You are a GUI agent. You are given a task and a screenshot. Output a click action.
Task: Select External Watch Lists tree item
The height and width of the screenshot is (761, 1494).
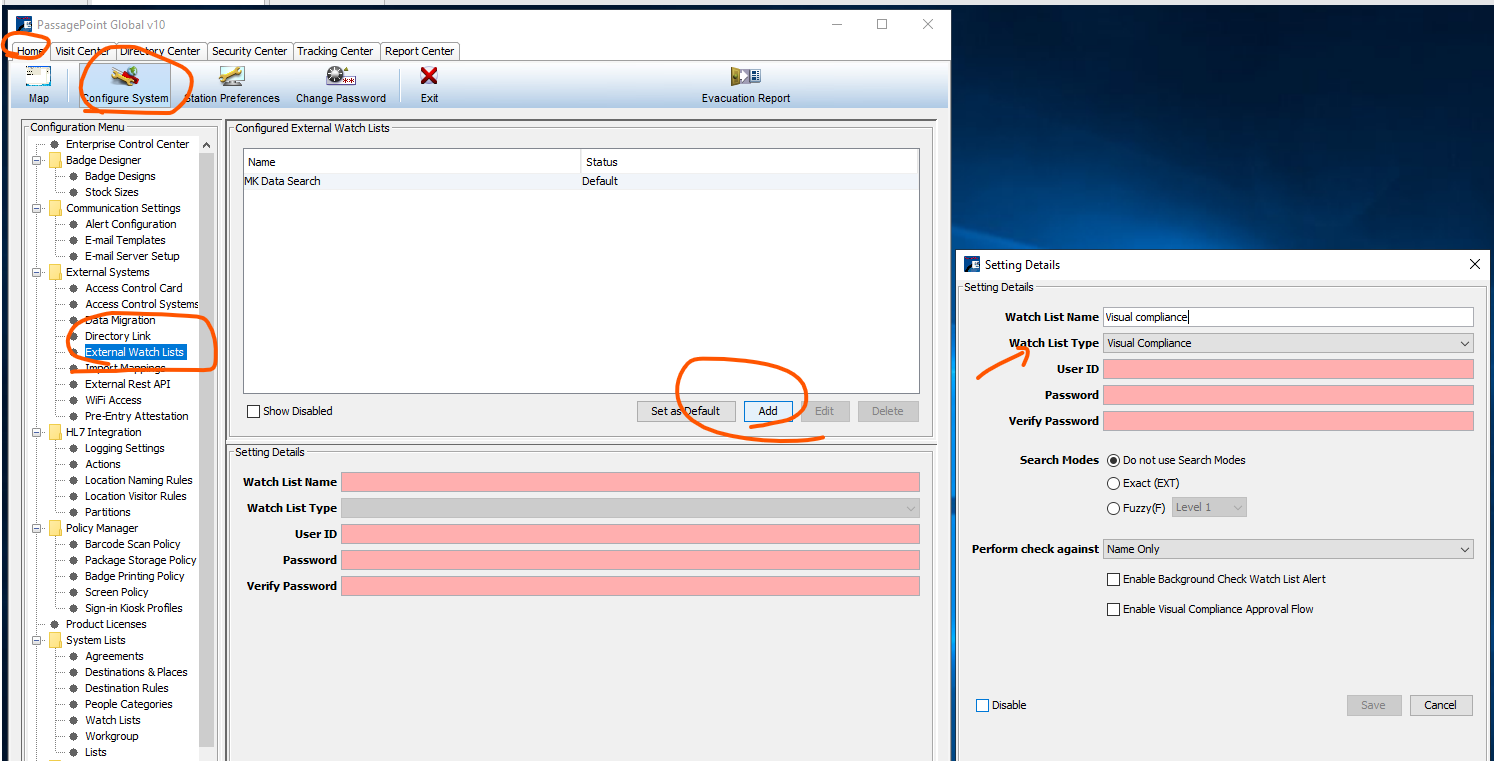[x=135, y=352]
